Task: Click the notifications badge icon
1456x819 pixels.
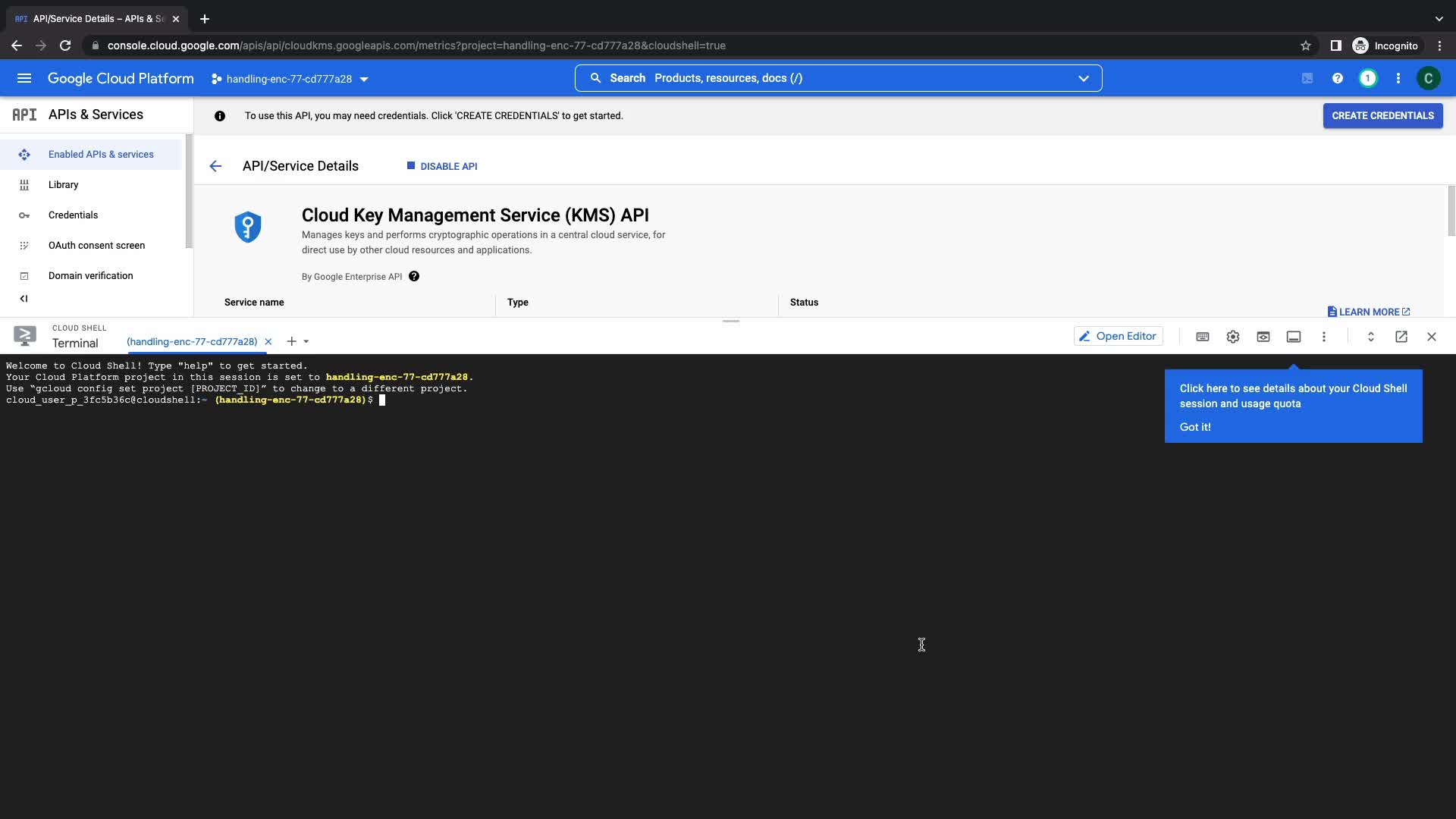Action: [1368, 78]
